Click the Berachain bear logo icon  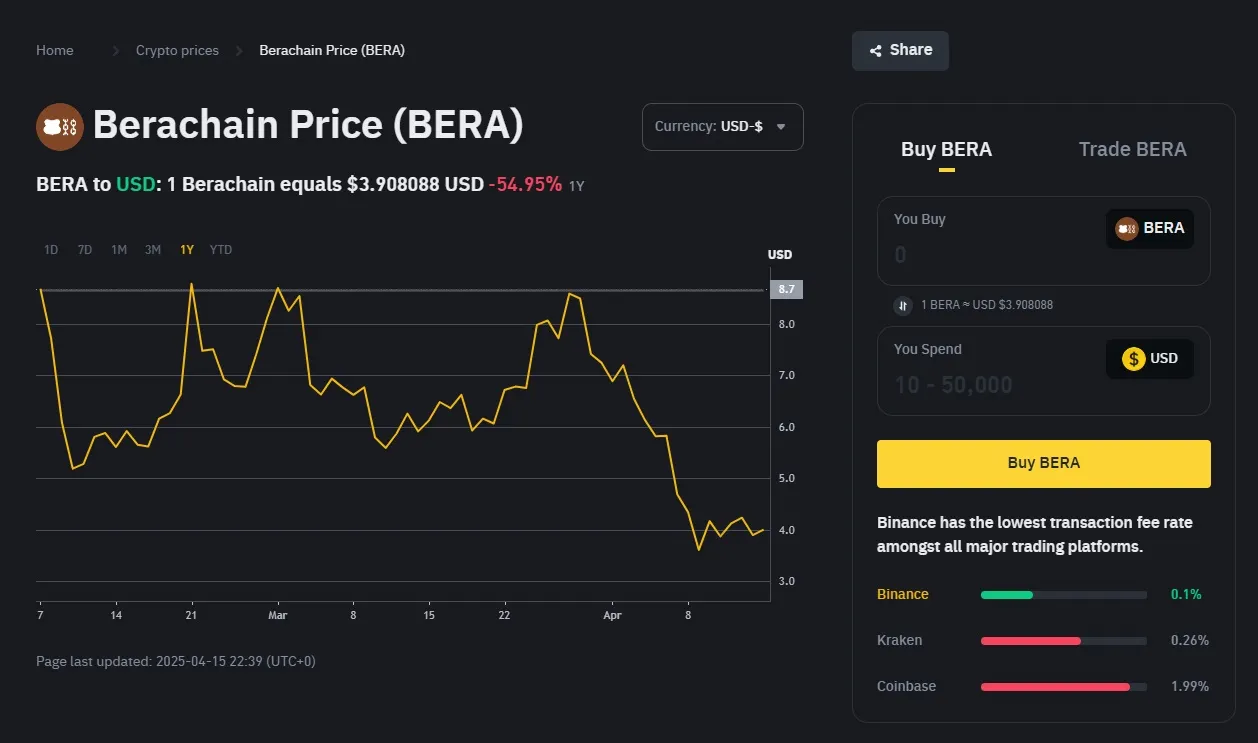pyautogui.click(x=60, y=127)
